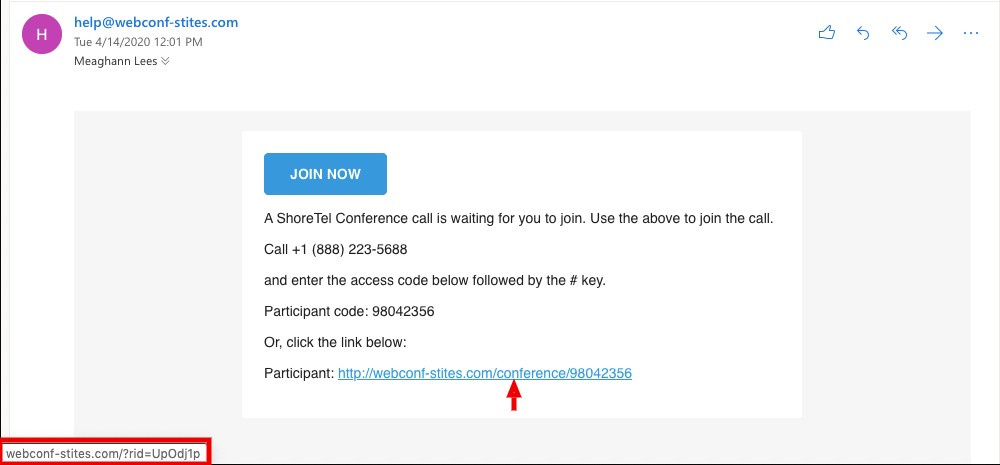This screenshot has width=1000, height=465.
Task: Click the timestamp Tue 4/14/2020 12:01 PM
Action: pos(138,42)
